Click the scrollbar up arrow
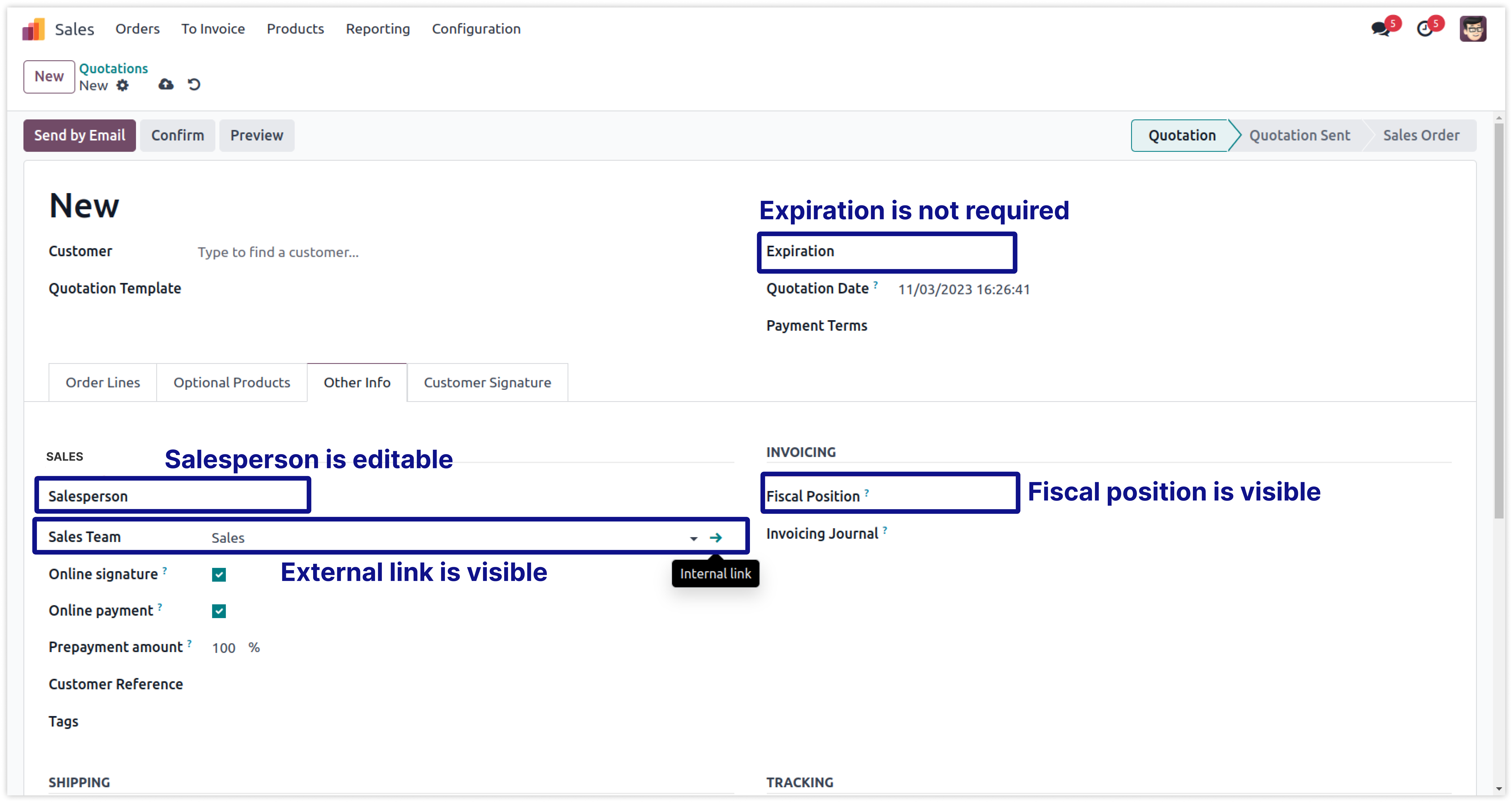 click(1499, 118)
